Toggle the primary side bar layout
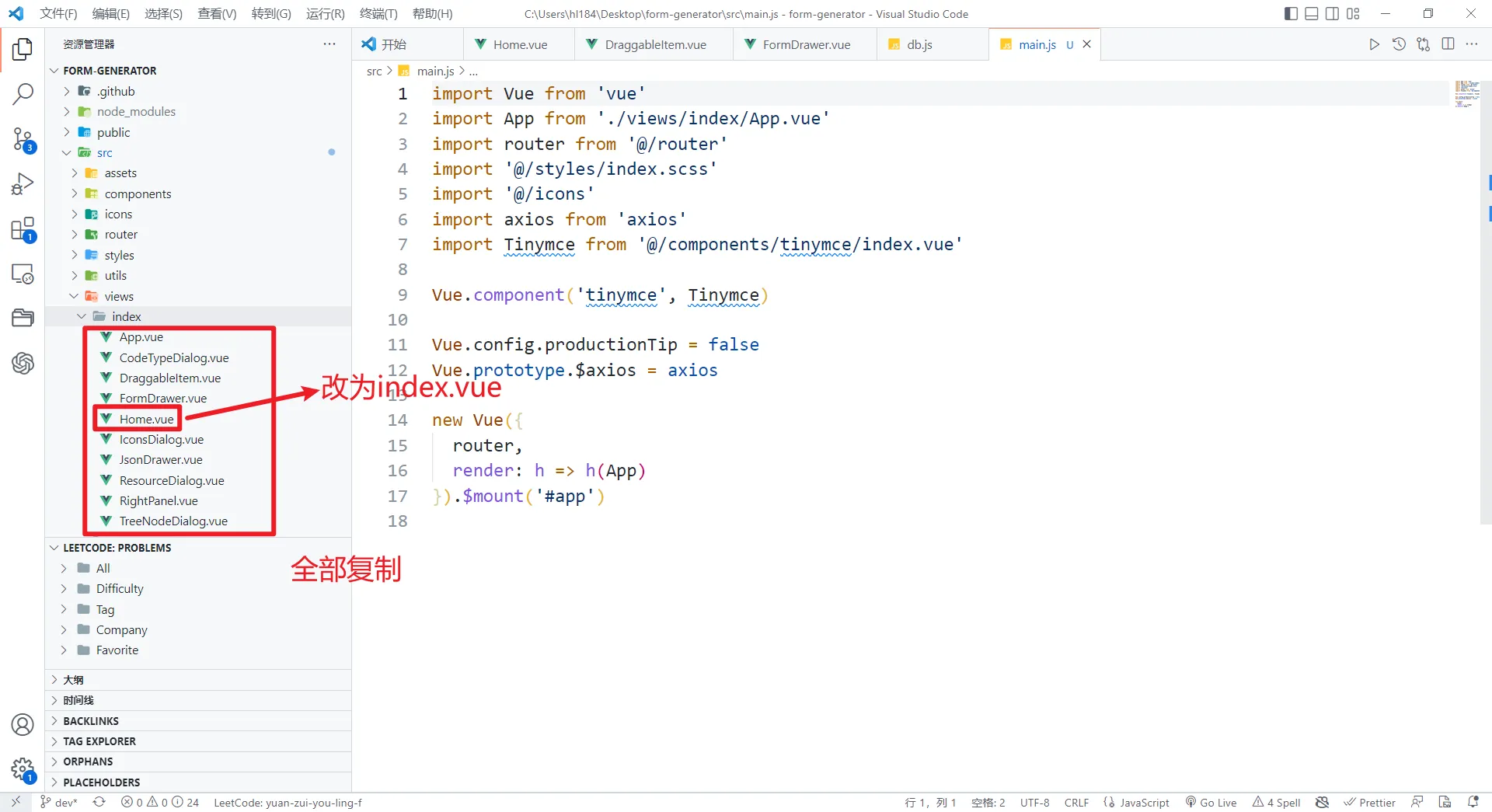The width and height of the screenshot is (1492, 812). point(1291,14)
